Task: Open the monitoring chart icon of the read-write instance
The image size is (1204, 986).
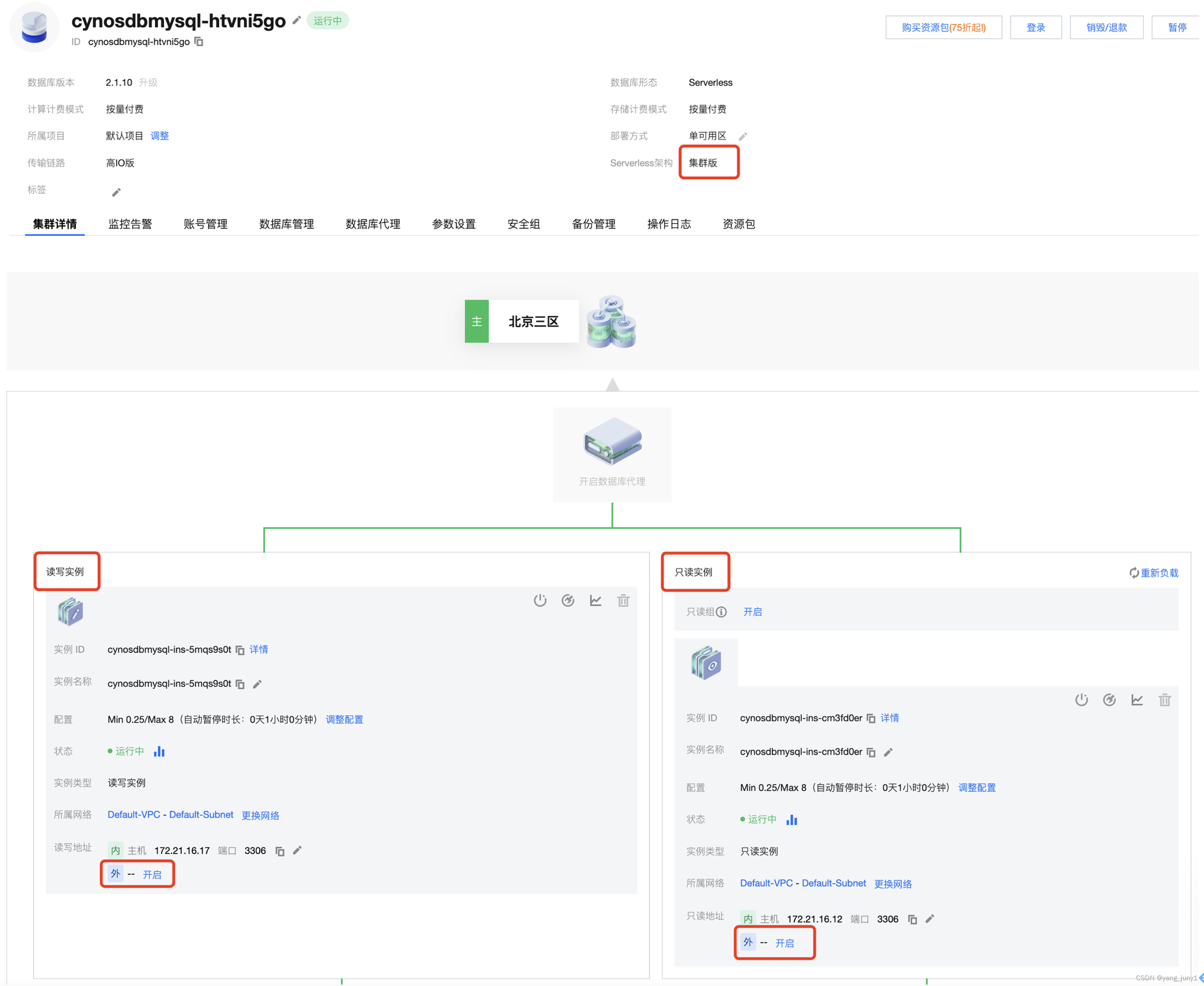Action: tap(596, 600)
